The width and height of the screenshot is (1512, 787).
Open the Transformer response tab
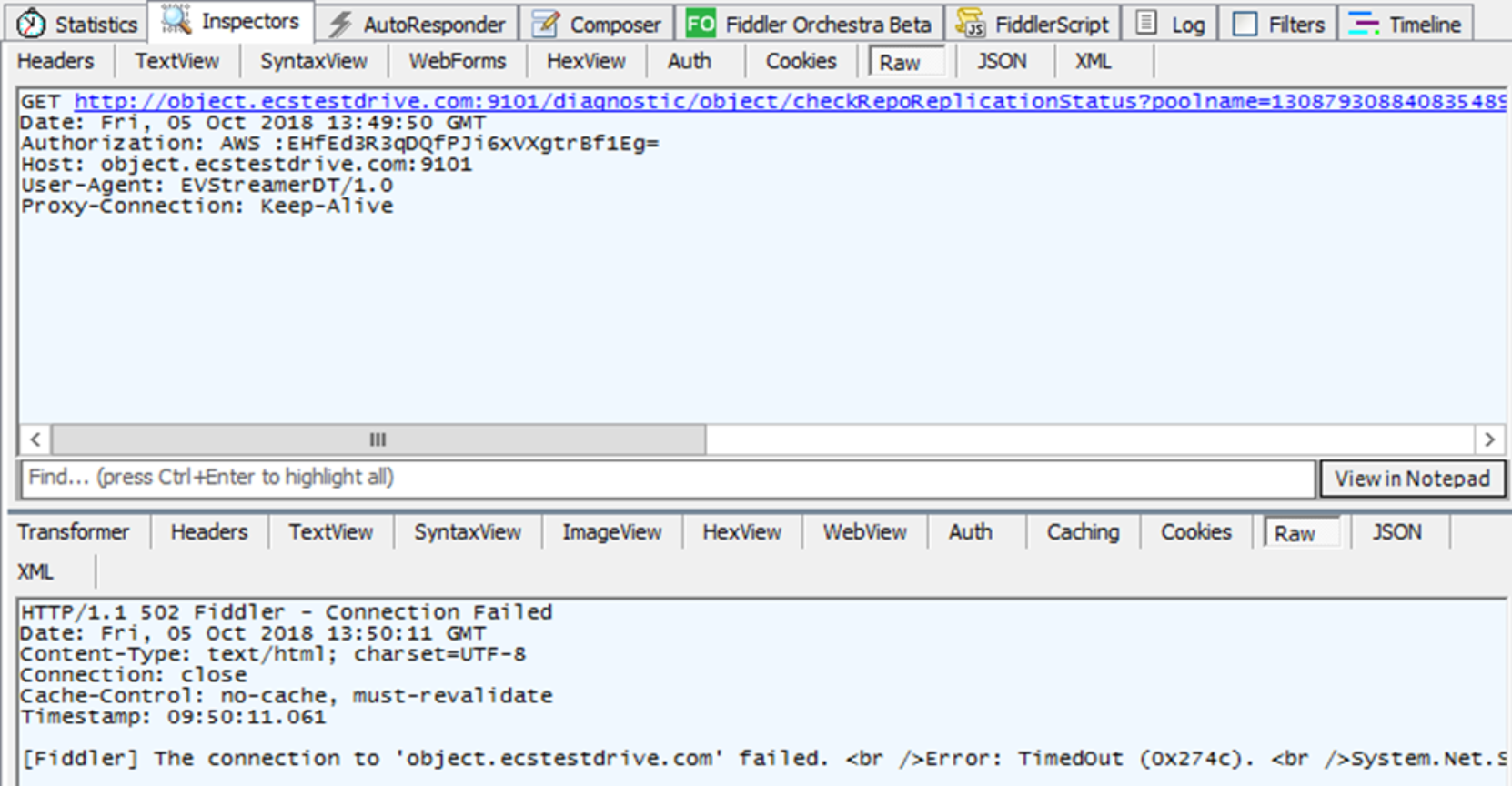tap(74, 532)
